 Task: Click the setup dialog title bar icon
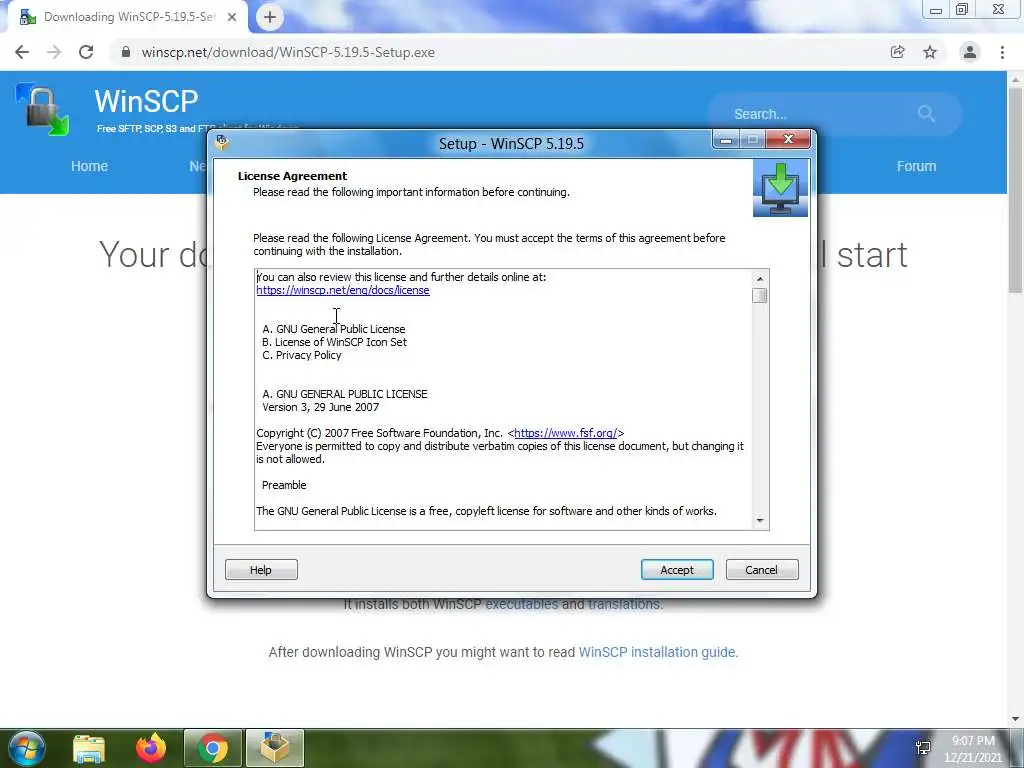tap(222, 142)
